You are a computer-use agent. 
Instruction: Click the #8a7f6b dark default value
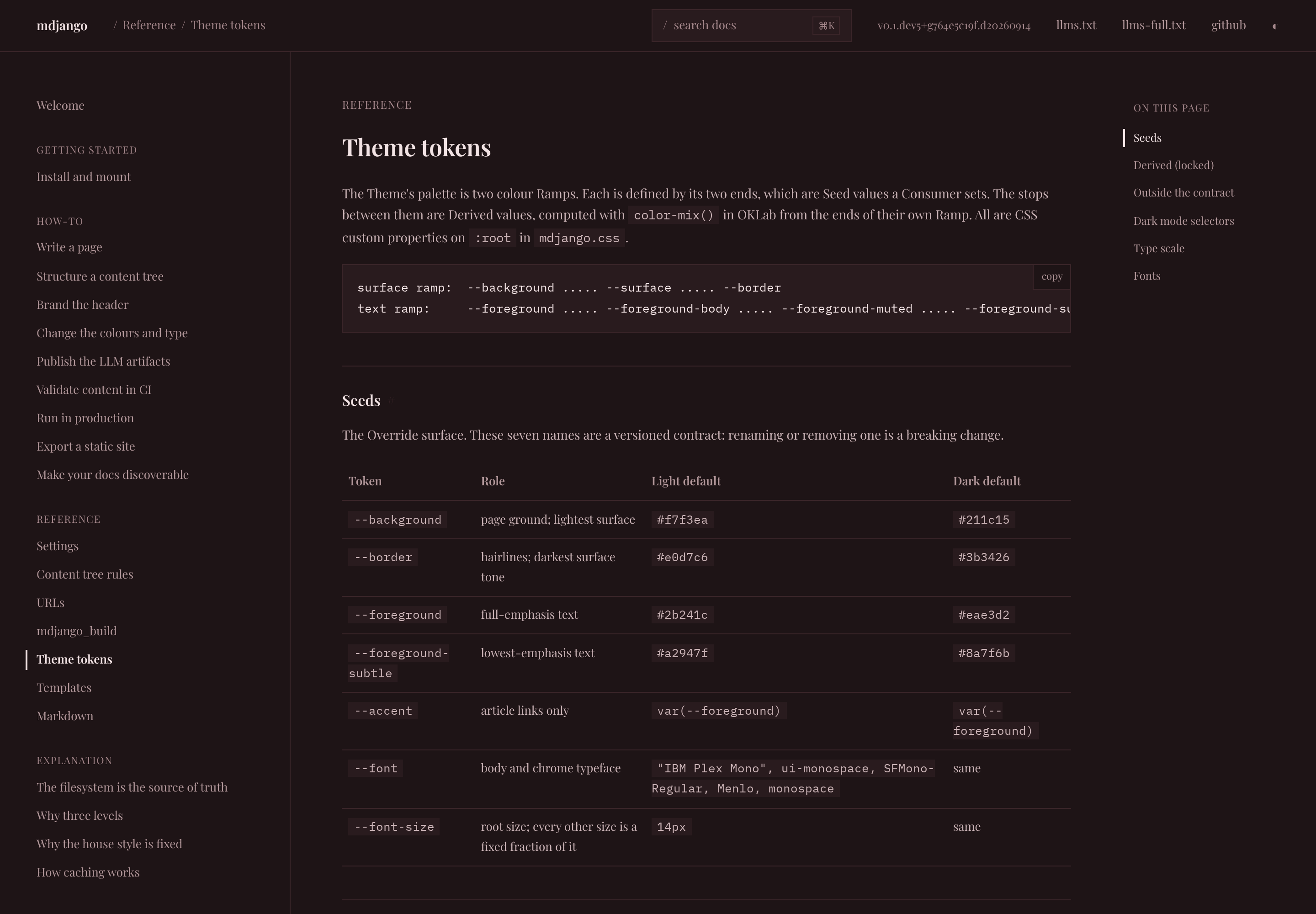click(984, 654)
